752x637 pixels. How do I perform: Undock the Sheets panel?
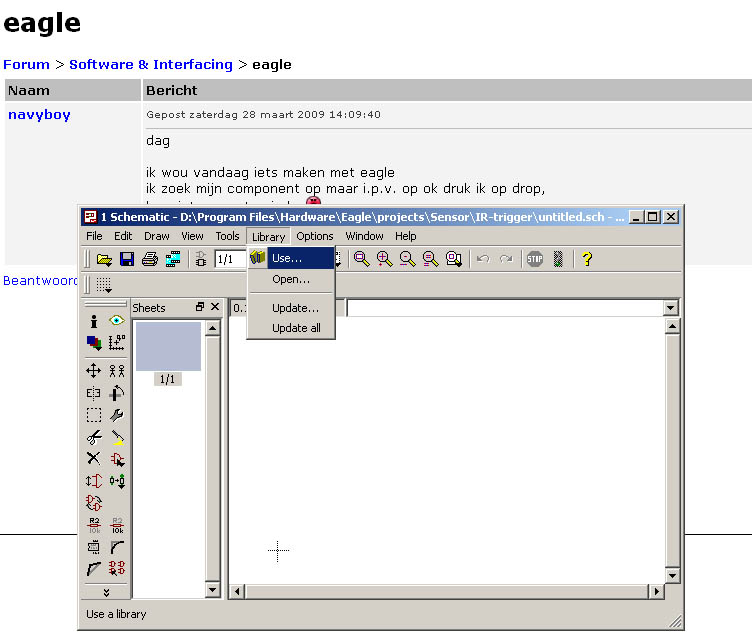click(x=199, y=307)
